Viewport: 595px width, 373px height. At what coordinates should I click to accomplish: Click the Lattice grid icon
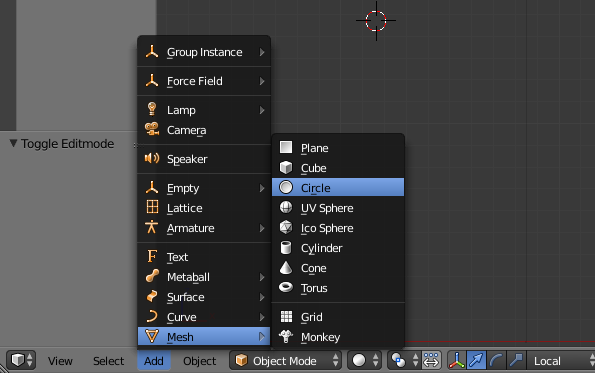(152, 207)
